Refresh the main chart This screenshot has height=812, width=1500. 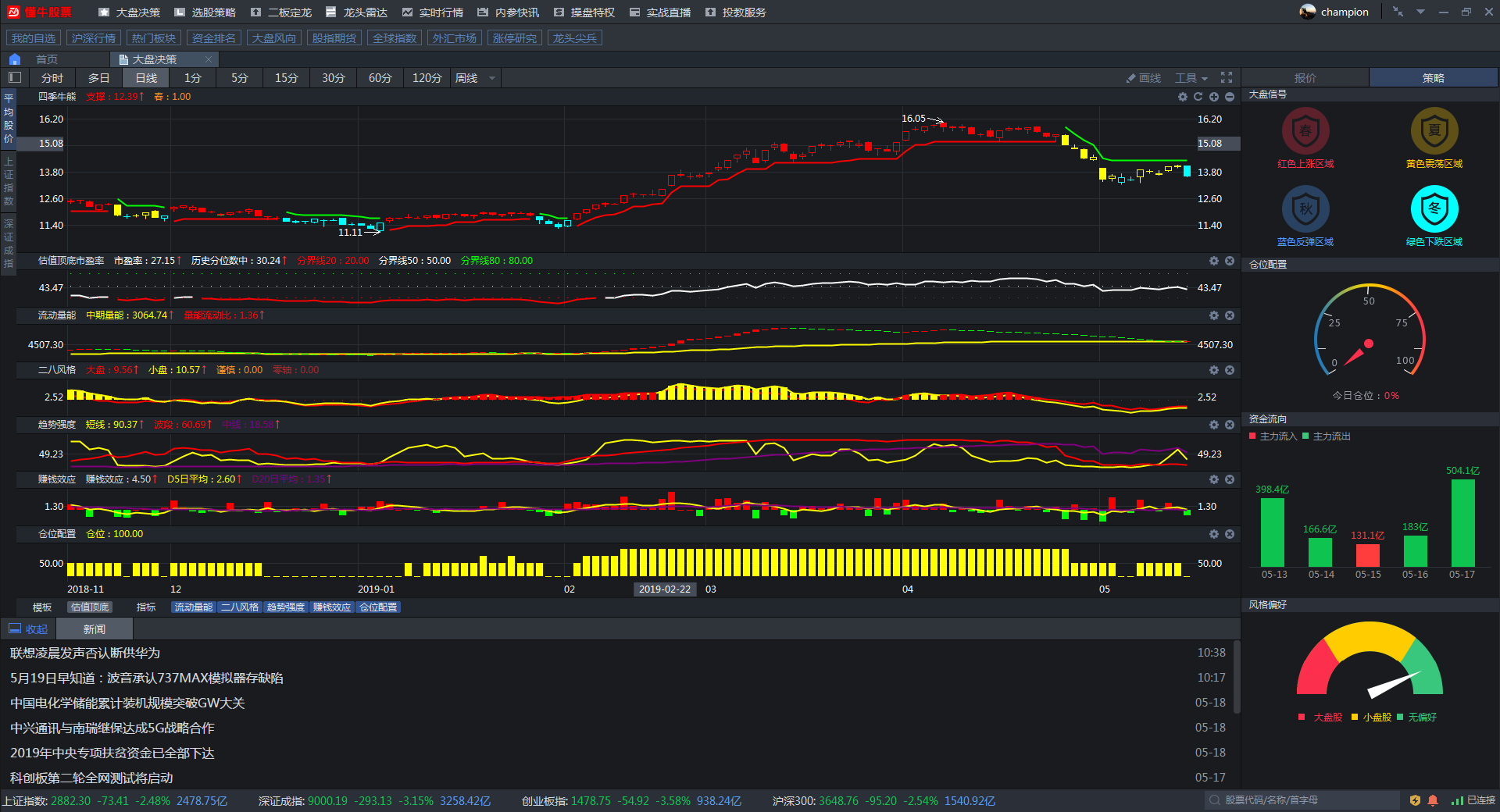click(x=1198, y=97)
